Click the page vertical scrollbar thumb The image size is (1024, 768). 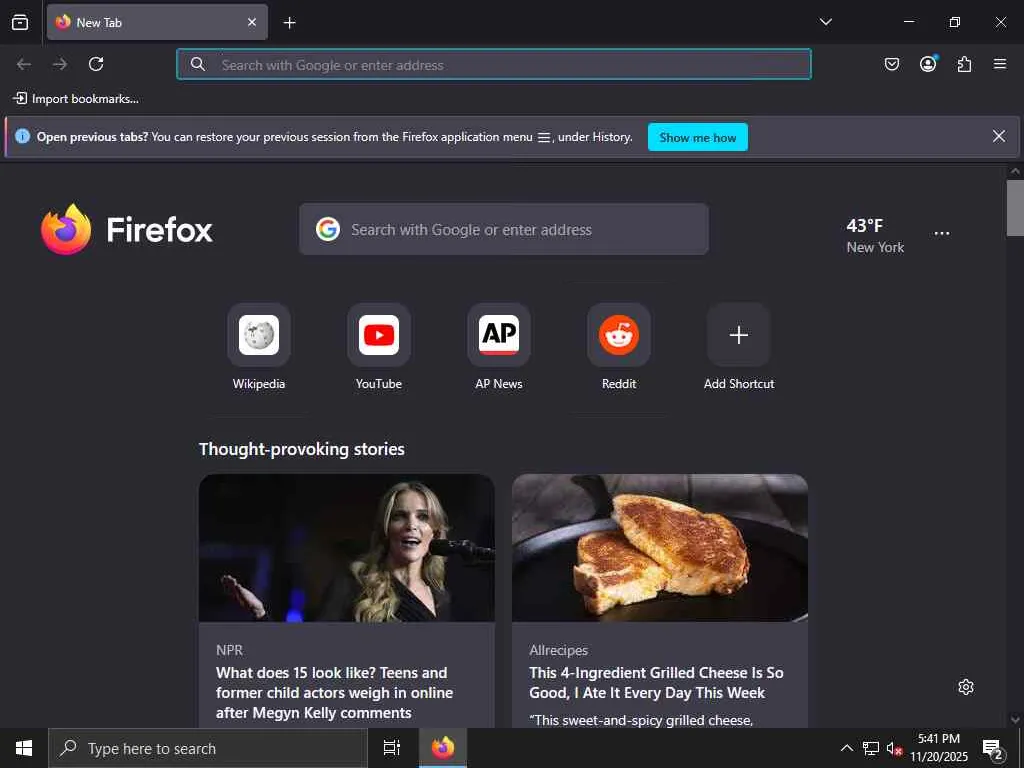point(1015,207)
